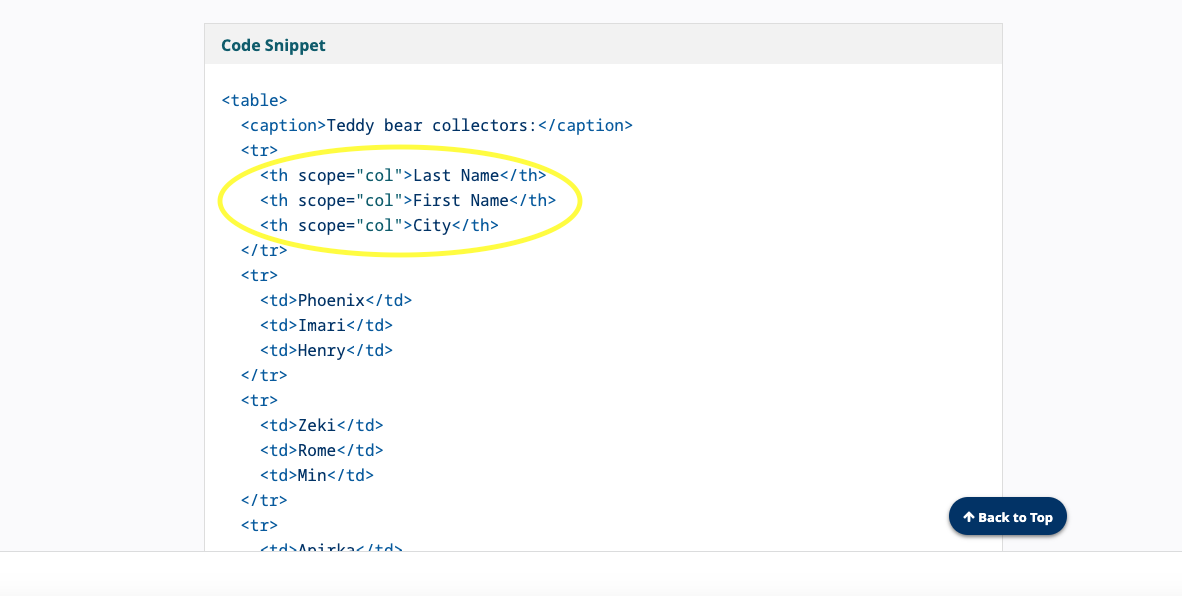Click the first tr opening tag
This screenshot has width=1182, height=596.
[x=258, y=150]
